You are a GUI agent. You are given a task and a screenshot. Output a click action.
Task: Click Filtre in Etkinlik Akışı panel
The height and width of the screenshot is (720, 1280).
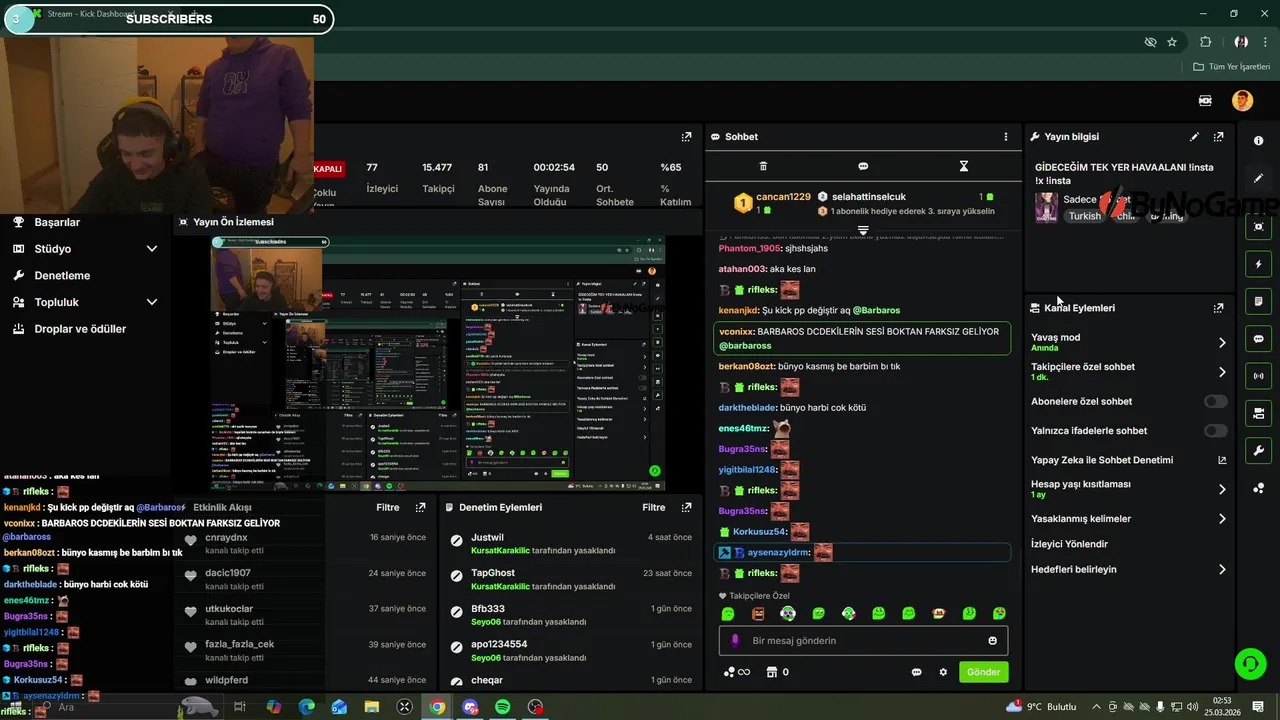click(388, 508)
